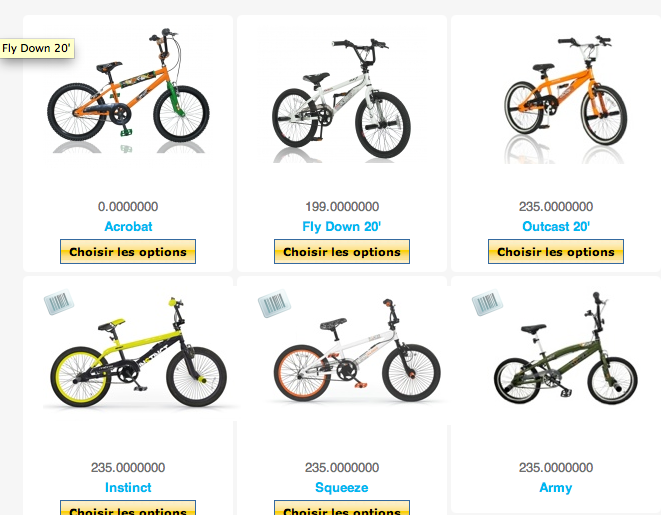Click the barcode icon on Army card
The height and width of the screenshot is (515, 661).
point(486,302)
